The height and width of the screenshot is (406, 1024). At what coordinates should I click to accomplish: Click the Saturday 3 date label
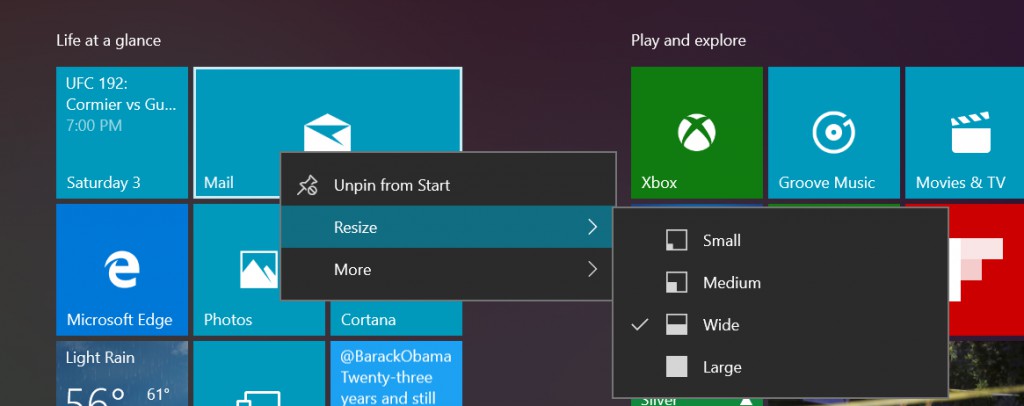click(103, 182)
